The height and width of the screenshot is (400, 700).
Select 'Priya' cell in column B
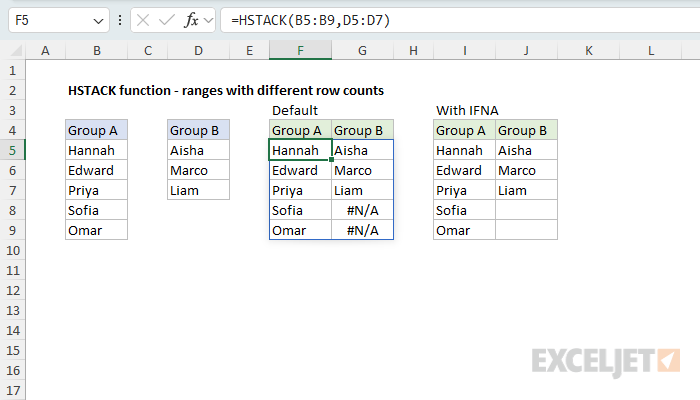pyautogui.click(x=96, y=191)
